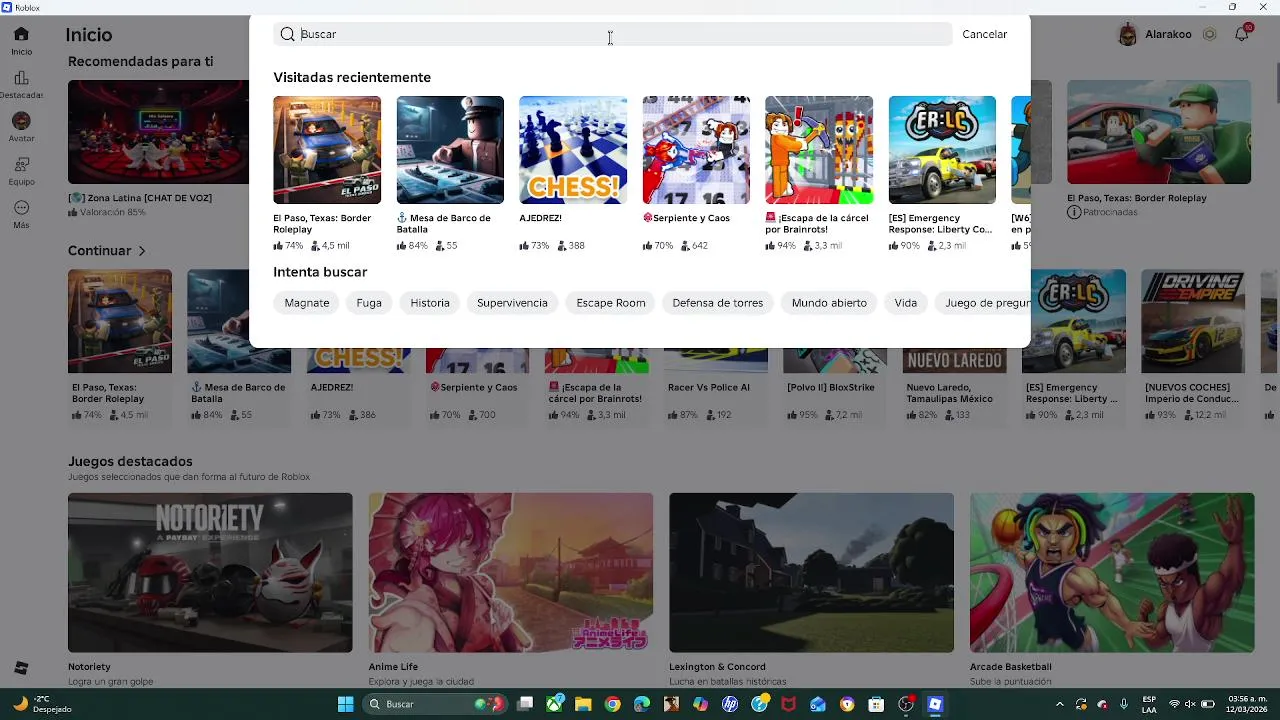This screenshot has height=720, width=1280.
Task: Open File Explorer from the taskbar
Action: tap(583, 704)
